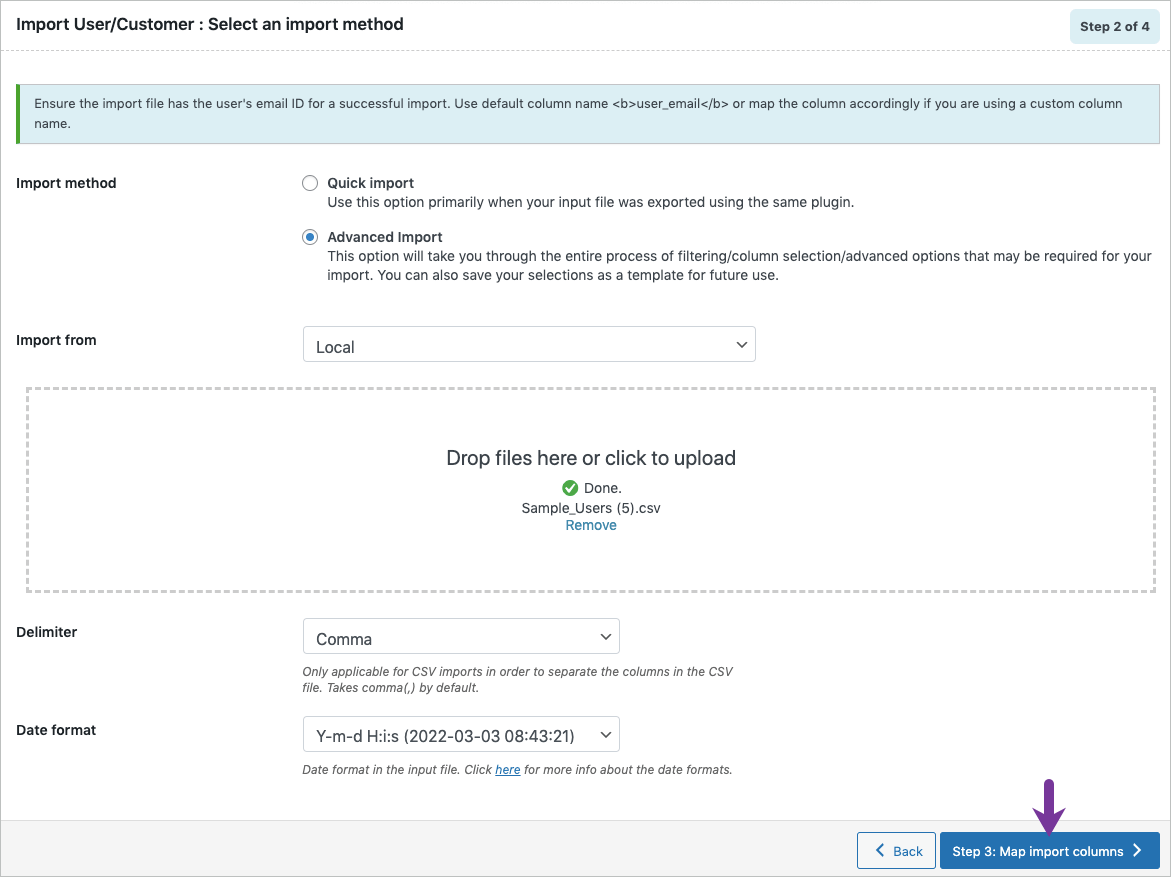Click the Back button
The height and width of the screenshot is (877, 1171).
point(896,850)
